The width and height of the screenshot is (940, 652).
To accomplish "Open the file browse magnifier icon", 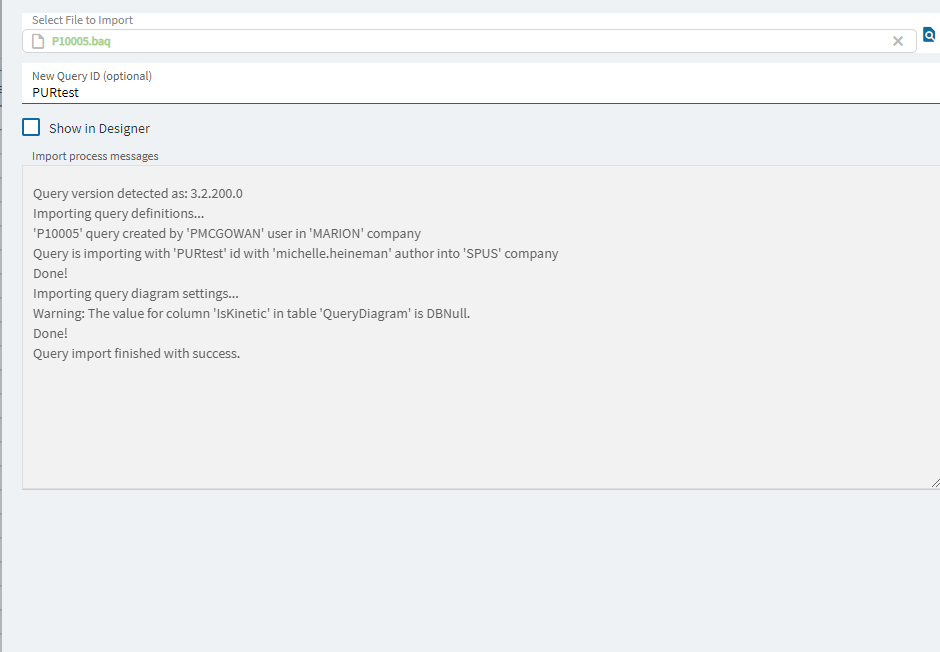I will click(929, 35).
